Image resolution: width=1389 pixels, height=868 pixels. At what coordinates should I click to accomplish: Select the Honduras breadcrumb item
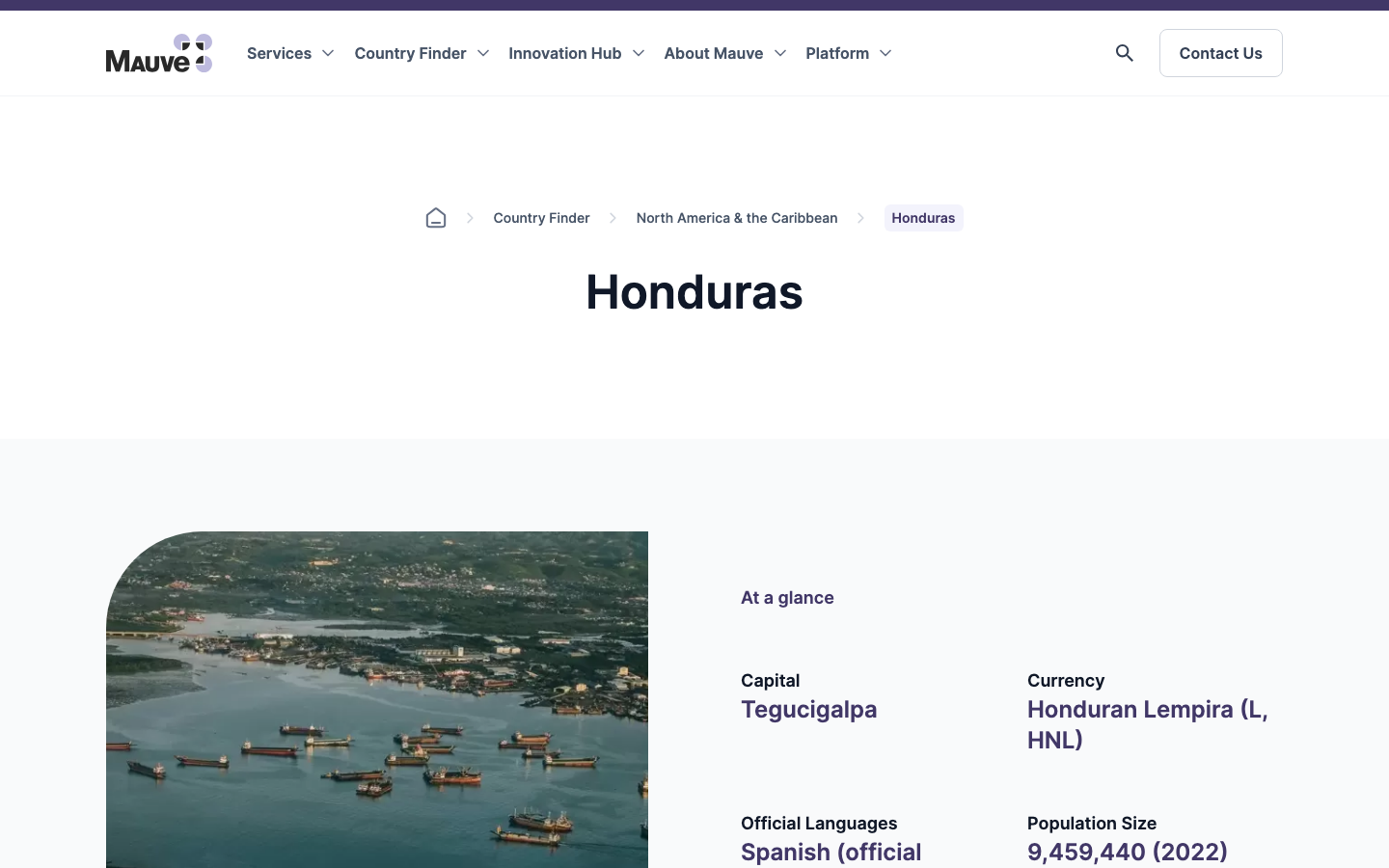click(923, 218)
